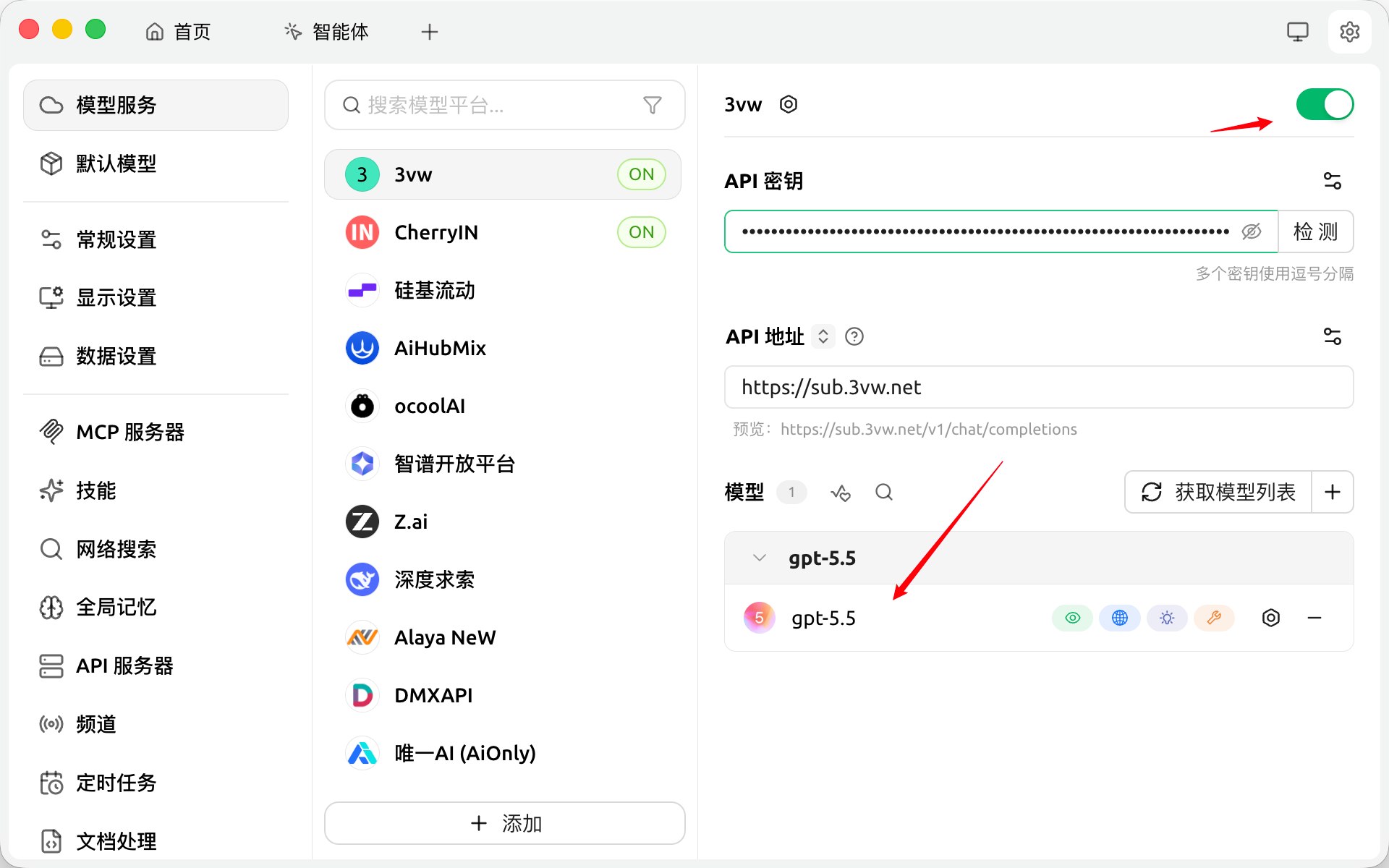
Task: Click the Alaya NeW provider logo
Action: pyautogui.click(x=362, y=637)
